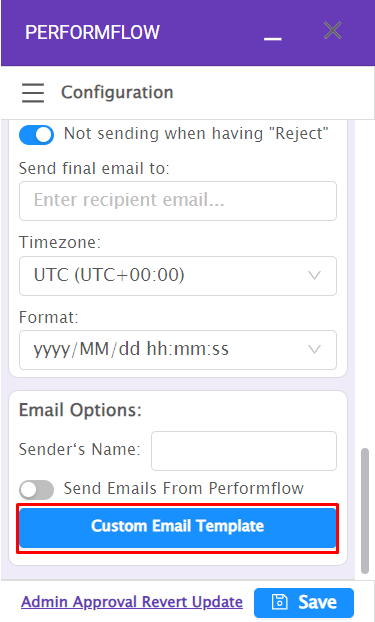The width and height of the screenshot is (375, 622).
Task: Open the Format dropdown showing yyyy/MM/dd hh:mm:ss
Action: tap(178, 350)
